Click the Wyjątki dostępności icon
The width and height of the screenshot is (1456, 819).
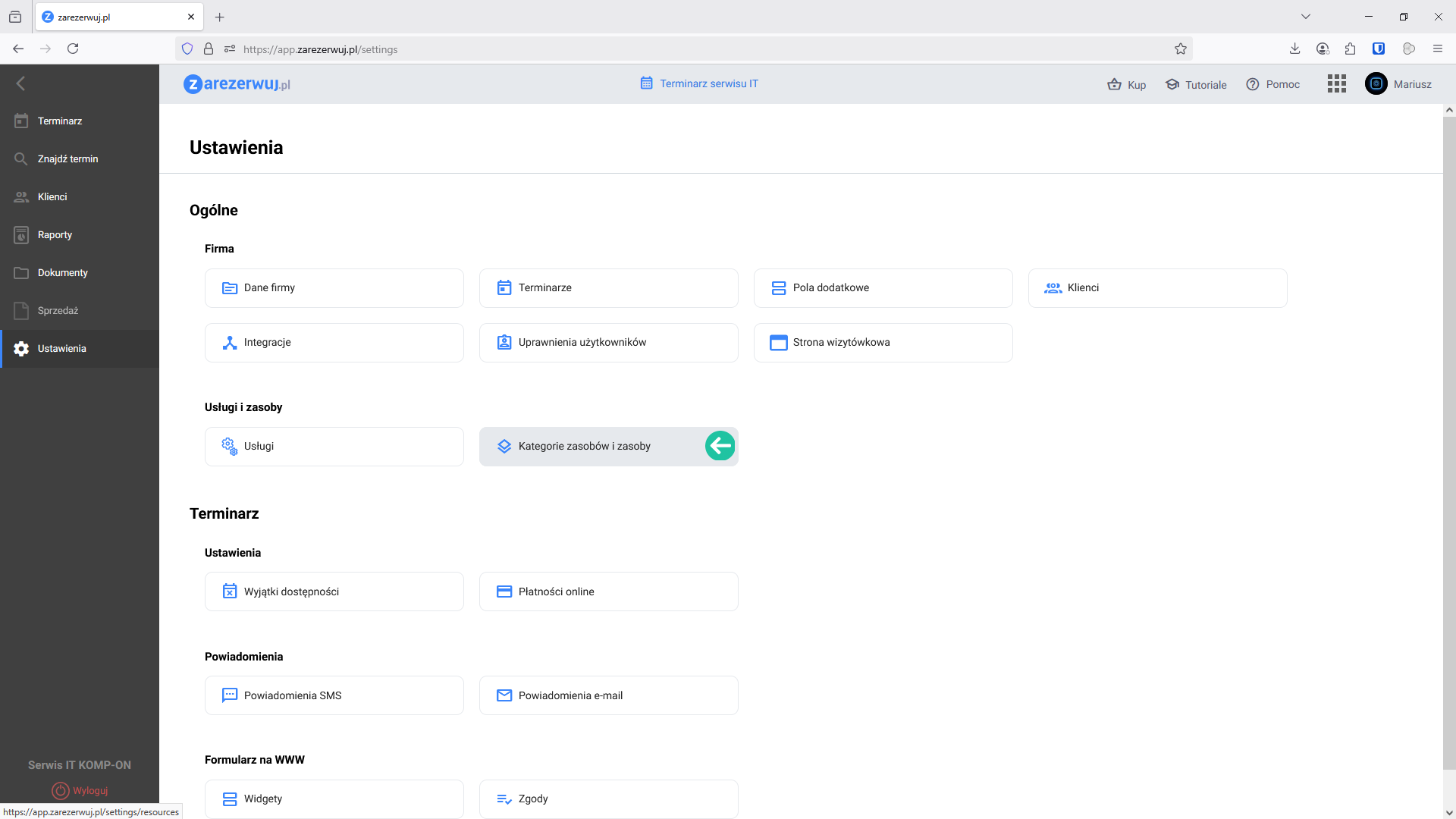point(230,591)
